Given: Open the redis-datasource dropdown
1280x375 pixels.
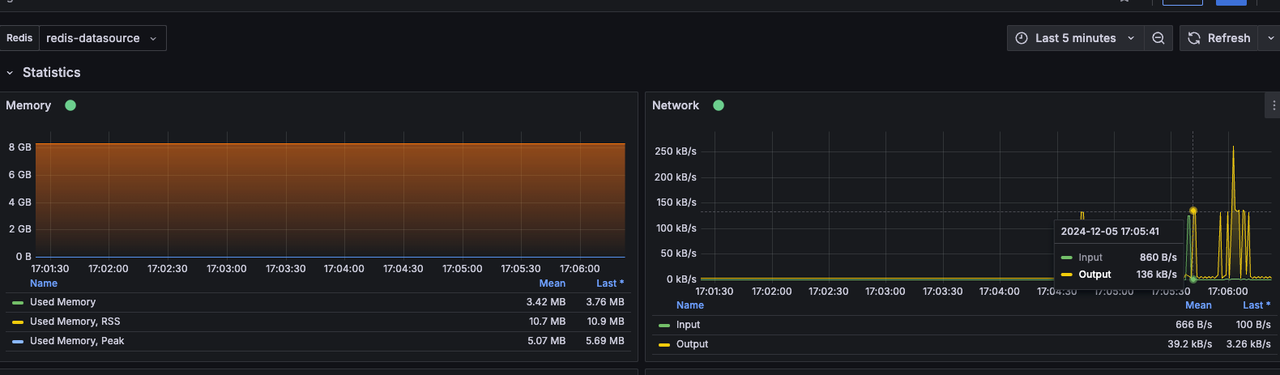Looking at the screenshot, I should tap(102, 38).
